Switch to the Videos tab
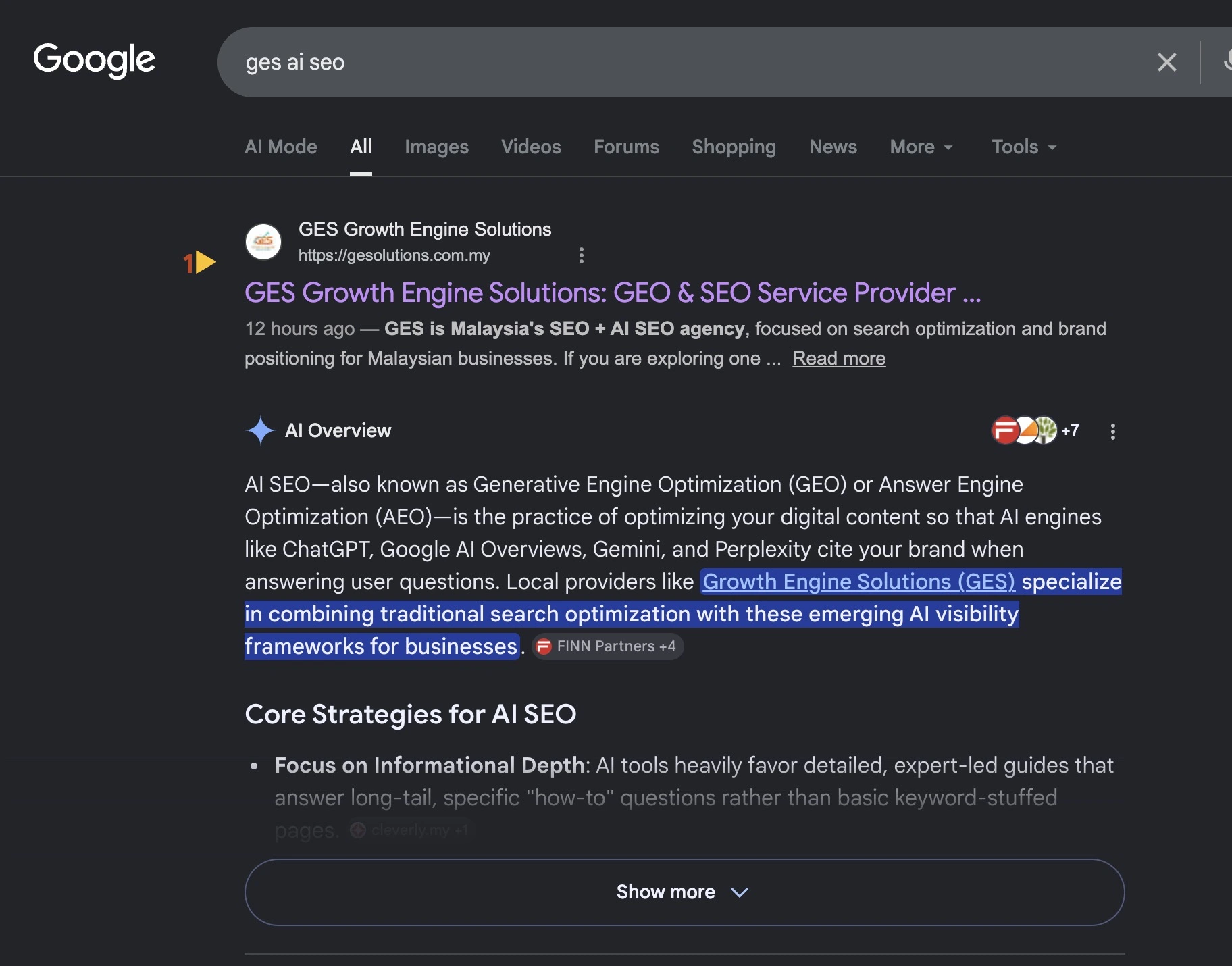Screen dimensions: 1232x966 coord(531,147)
